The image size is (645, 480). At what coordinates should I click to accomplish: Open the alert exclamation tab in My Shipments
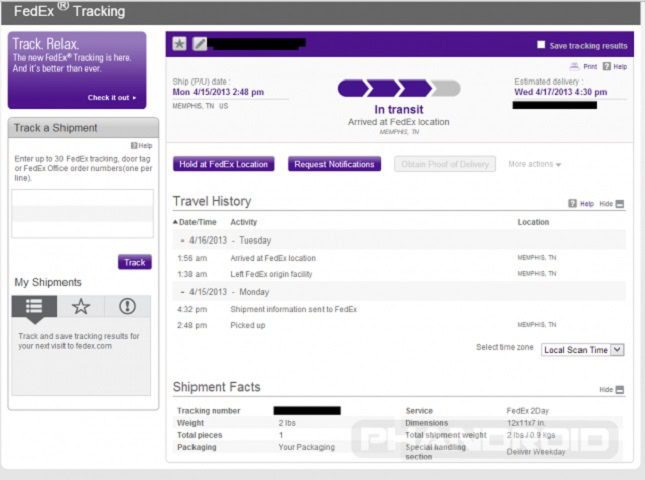click(x=127, y=306)
